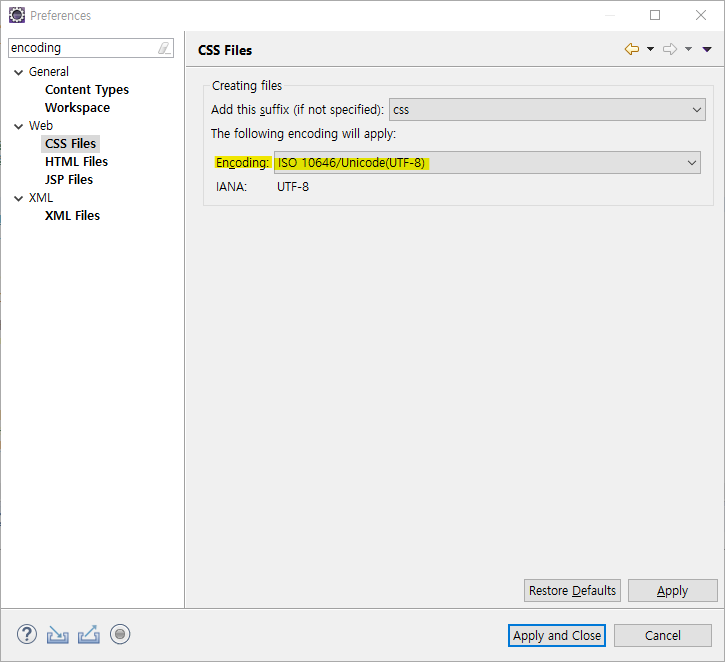Click the Import preferences icon
The width and height of the screenshot is (725, 662).
pyautogui.click(x=57, y=635)
